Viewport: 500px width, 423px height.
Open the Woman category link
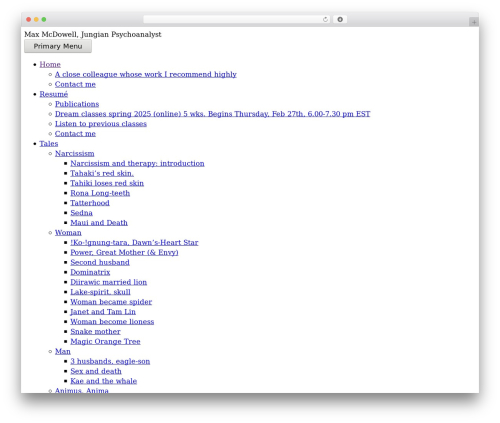[68, 233]
